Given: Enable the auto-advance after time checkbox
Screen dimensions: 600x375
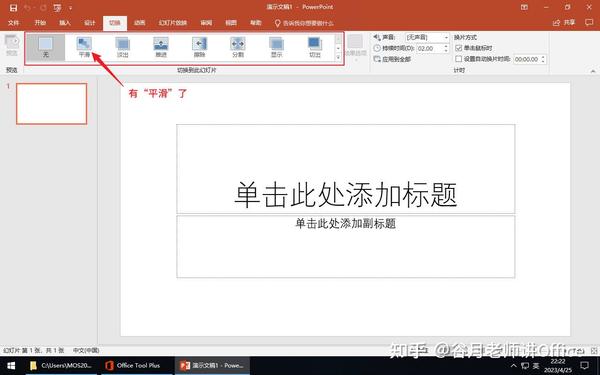Looking at the screenshot, I should tap(458, 59).
